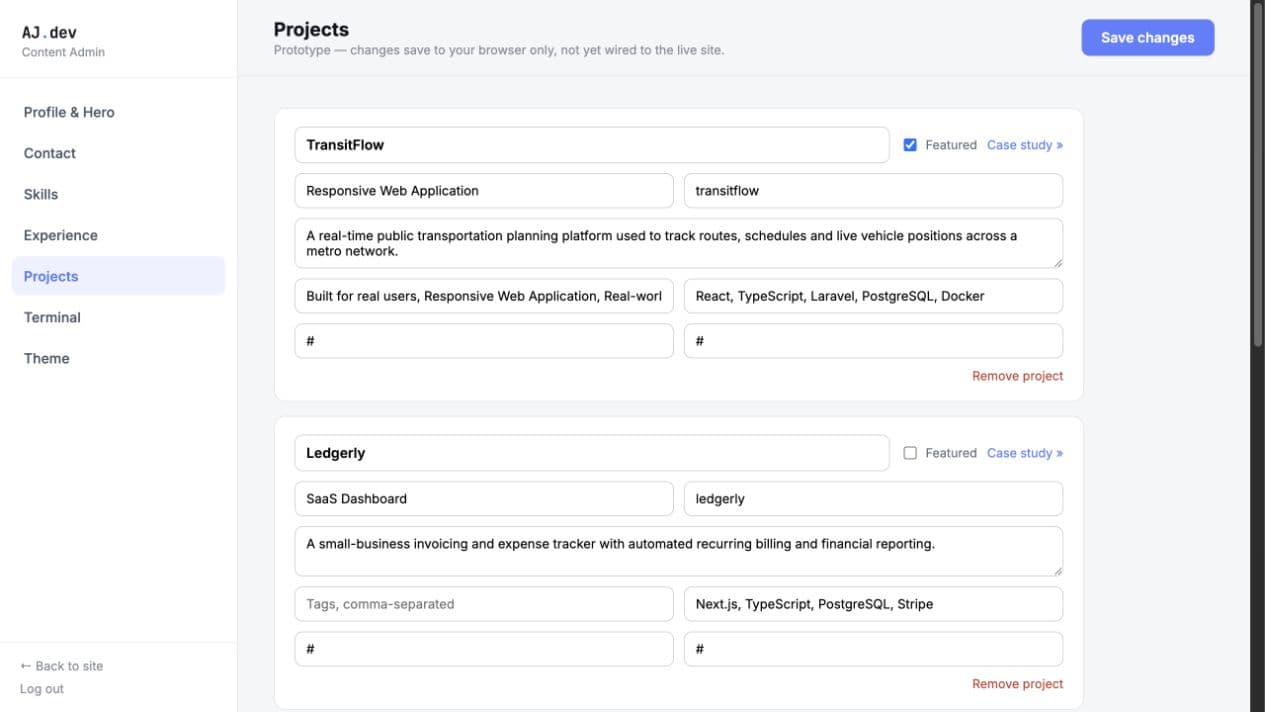Open the Skills section
The height and width of the screenshot is (712, 1265).
[118, 194]
